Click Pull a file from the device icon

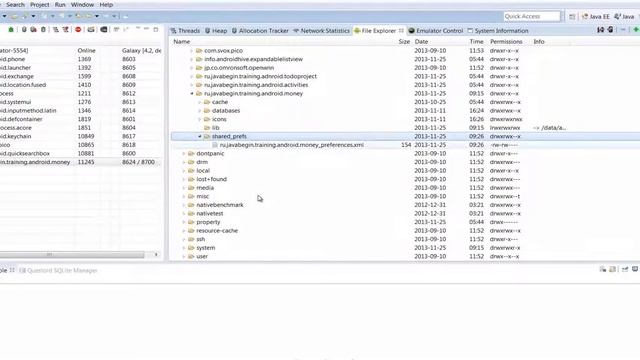click(600, 30)
